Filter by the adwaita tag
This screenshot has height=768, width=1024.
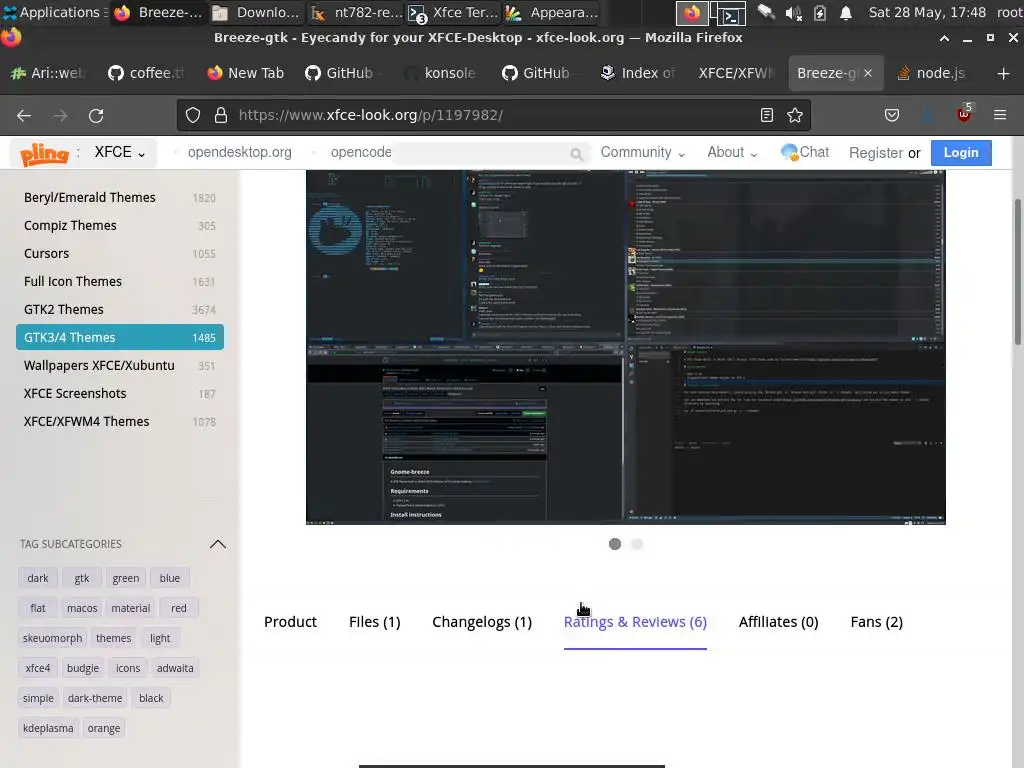[175, 668]
